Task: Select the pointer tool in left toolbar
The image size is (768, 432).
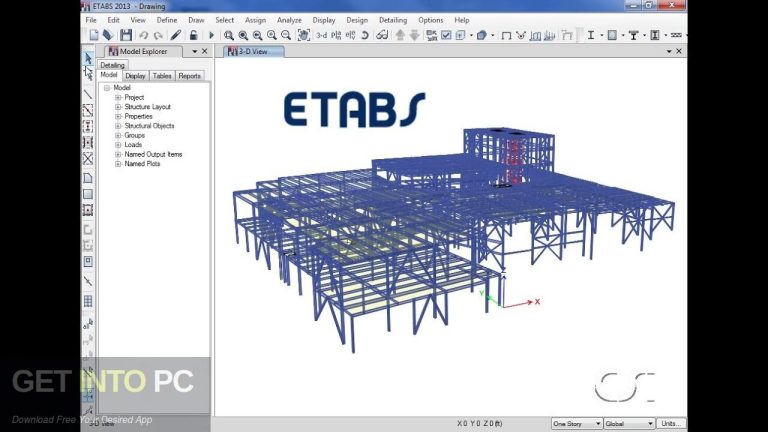Action: click(88, 58)
